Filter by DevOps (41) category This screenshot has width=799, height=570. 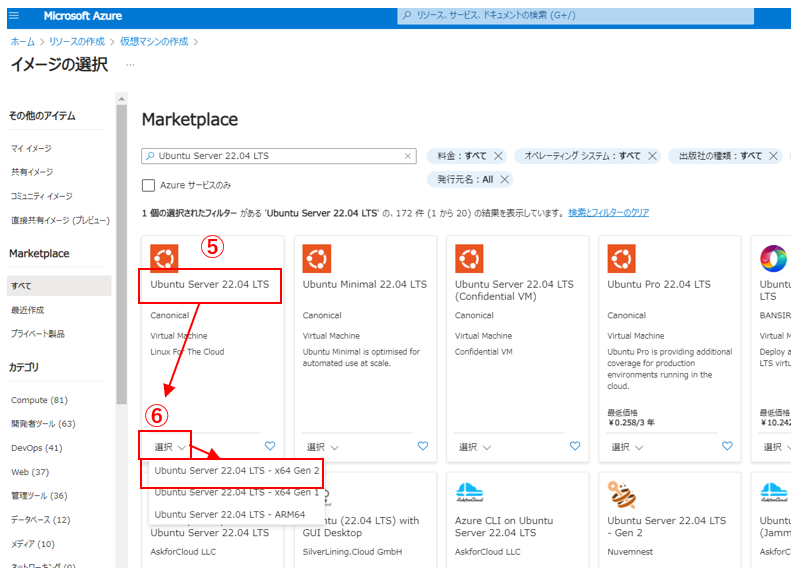click(37, 448)
